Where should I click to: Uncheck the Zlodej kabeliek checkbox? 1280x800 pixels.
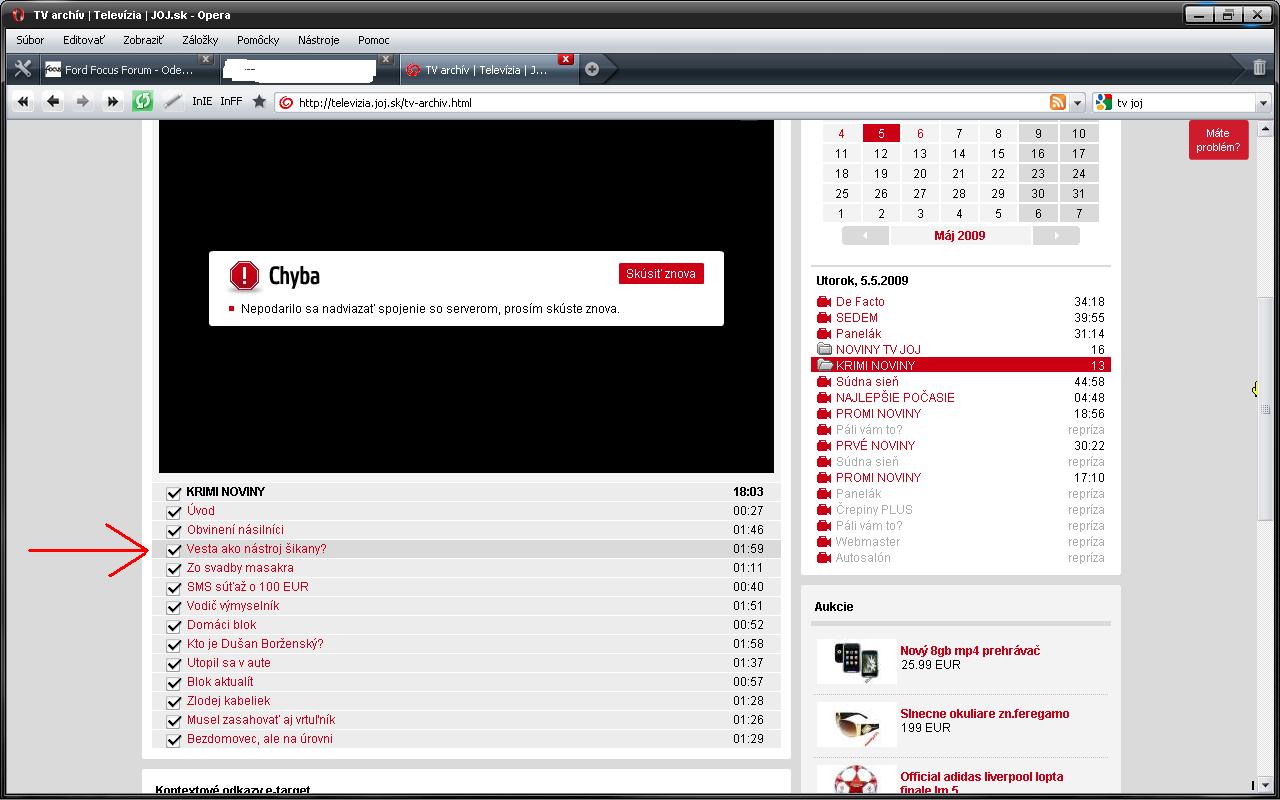point(174,702)
